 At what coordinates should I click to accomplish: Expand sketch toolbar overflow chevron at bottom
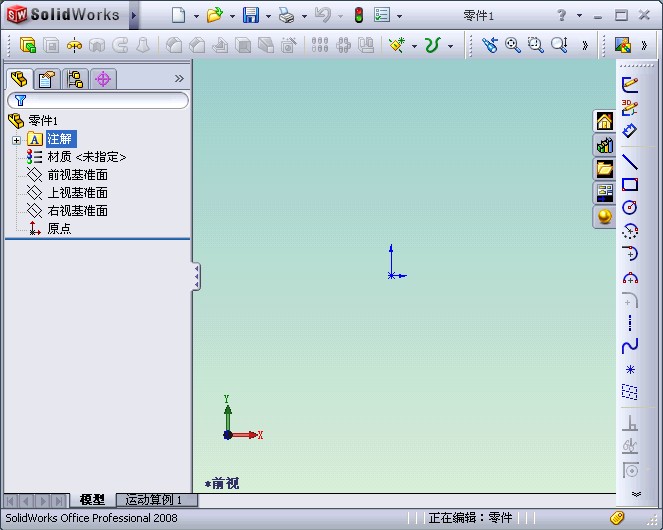(636, 494)
